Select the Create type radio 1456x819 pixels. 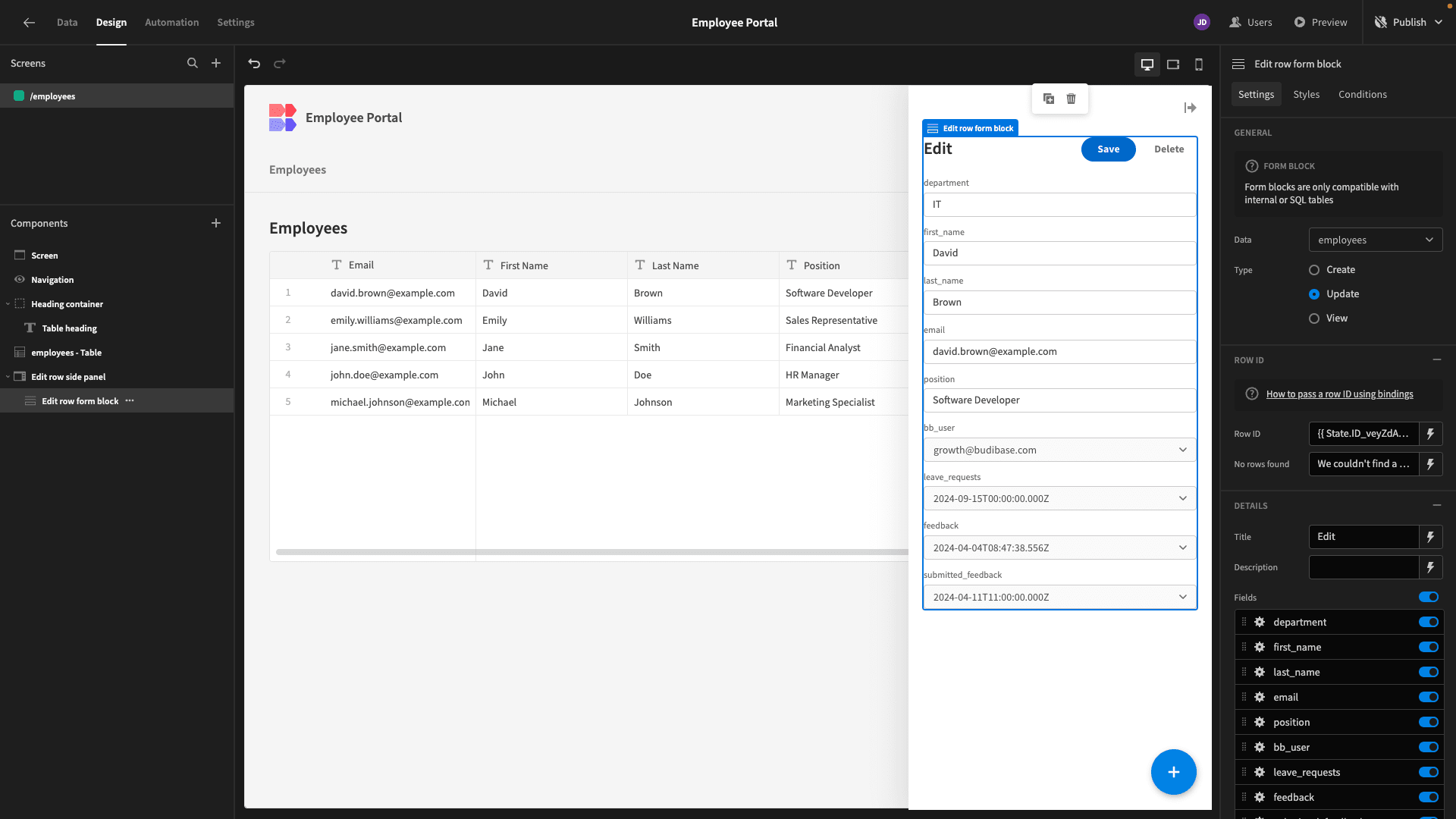(1314, 270)
